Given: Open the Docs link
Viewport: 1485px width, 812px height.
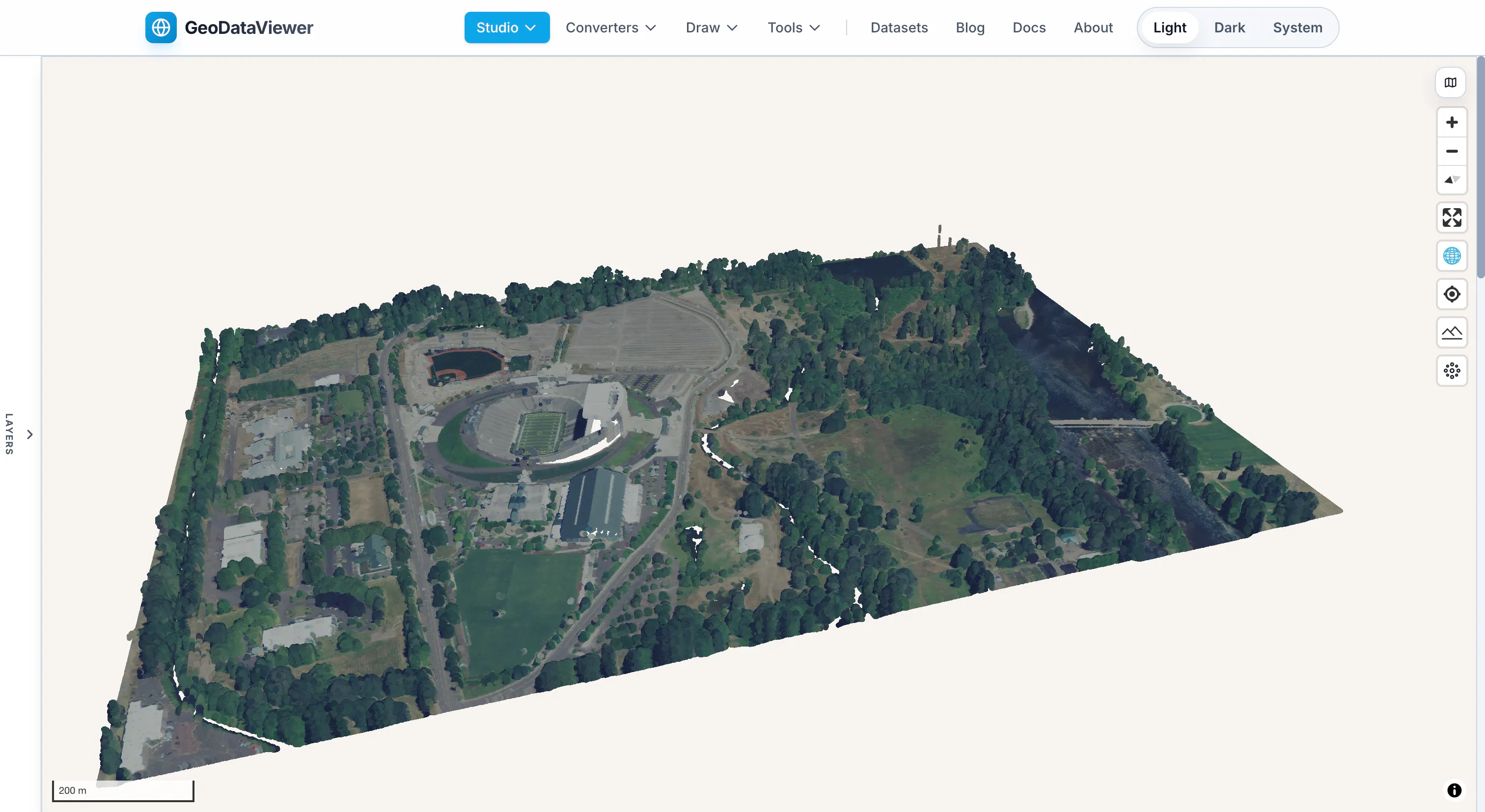Looking at the screenshot, I should pos(1028,27).
